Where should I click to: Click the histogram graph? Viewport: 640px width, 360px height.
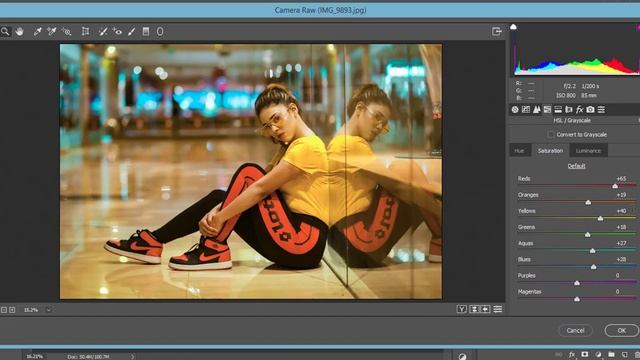(x=576, y=50)
